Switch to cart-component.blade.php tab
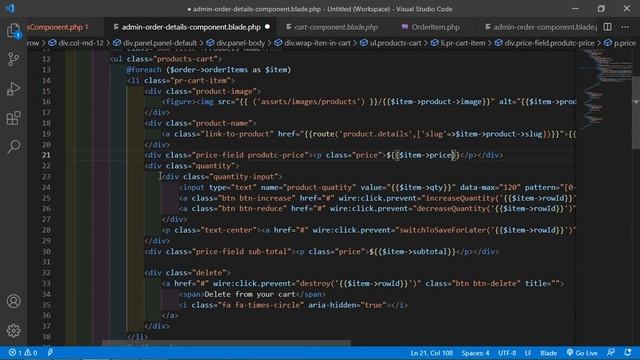 (x=336, y=27)
